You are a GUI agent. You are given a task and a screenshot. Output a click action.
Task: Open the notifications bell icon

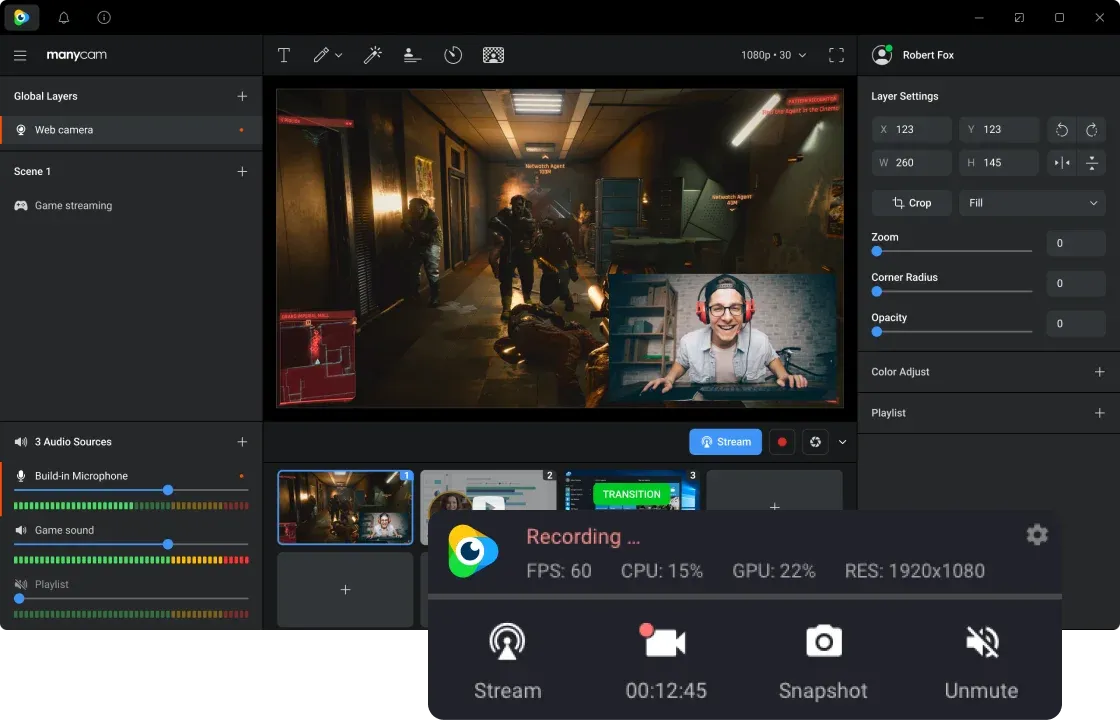[x=64, y=18]
